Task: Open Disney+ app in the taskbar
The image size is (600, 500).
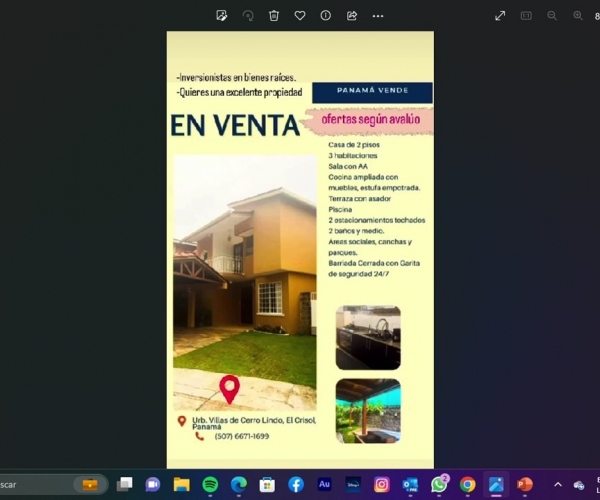Action: tap(353, 485)
